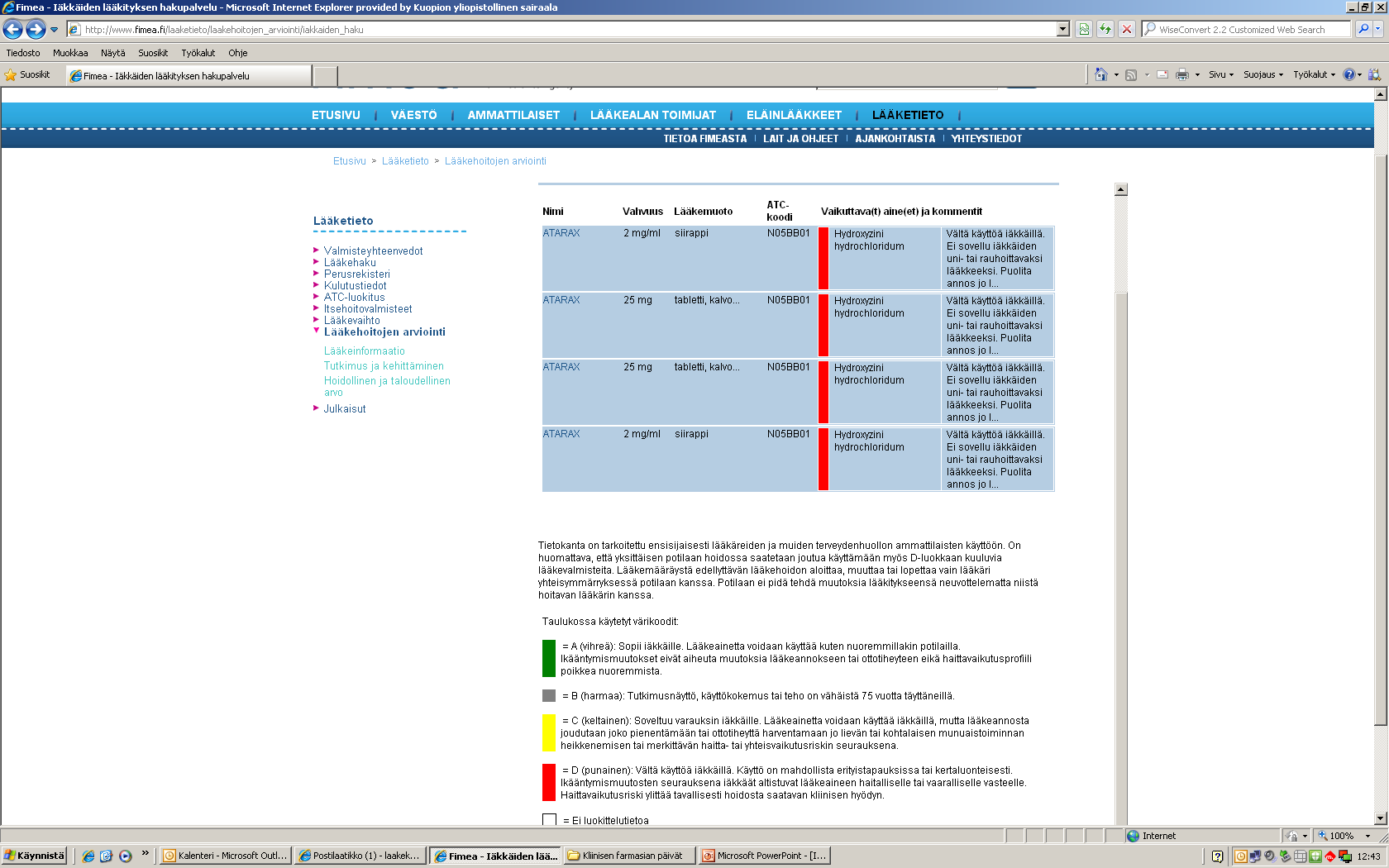The image size is (1389, 868).
Task: Open the Suosikit menu
Action: 153,53
